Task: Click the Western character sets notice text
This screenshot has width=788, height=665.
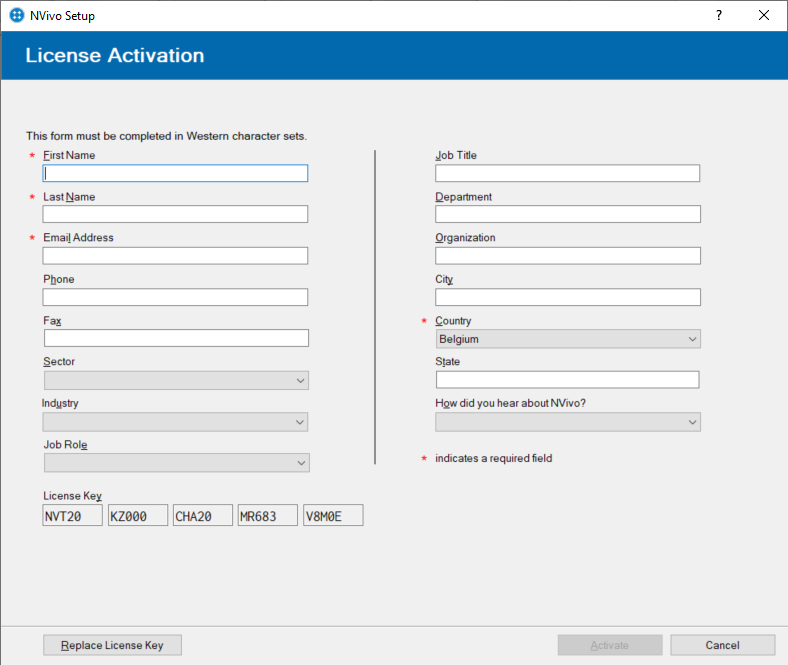Action: [166, 136]
